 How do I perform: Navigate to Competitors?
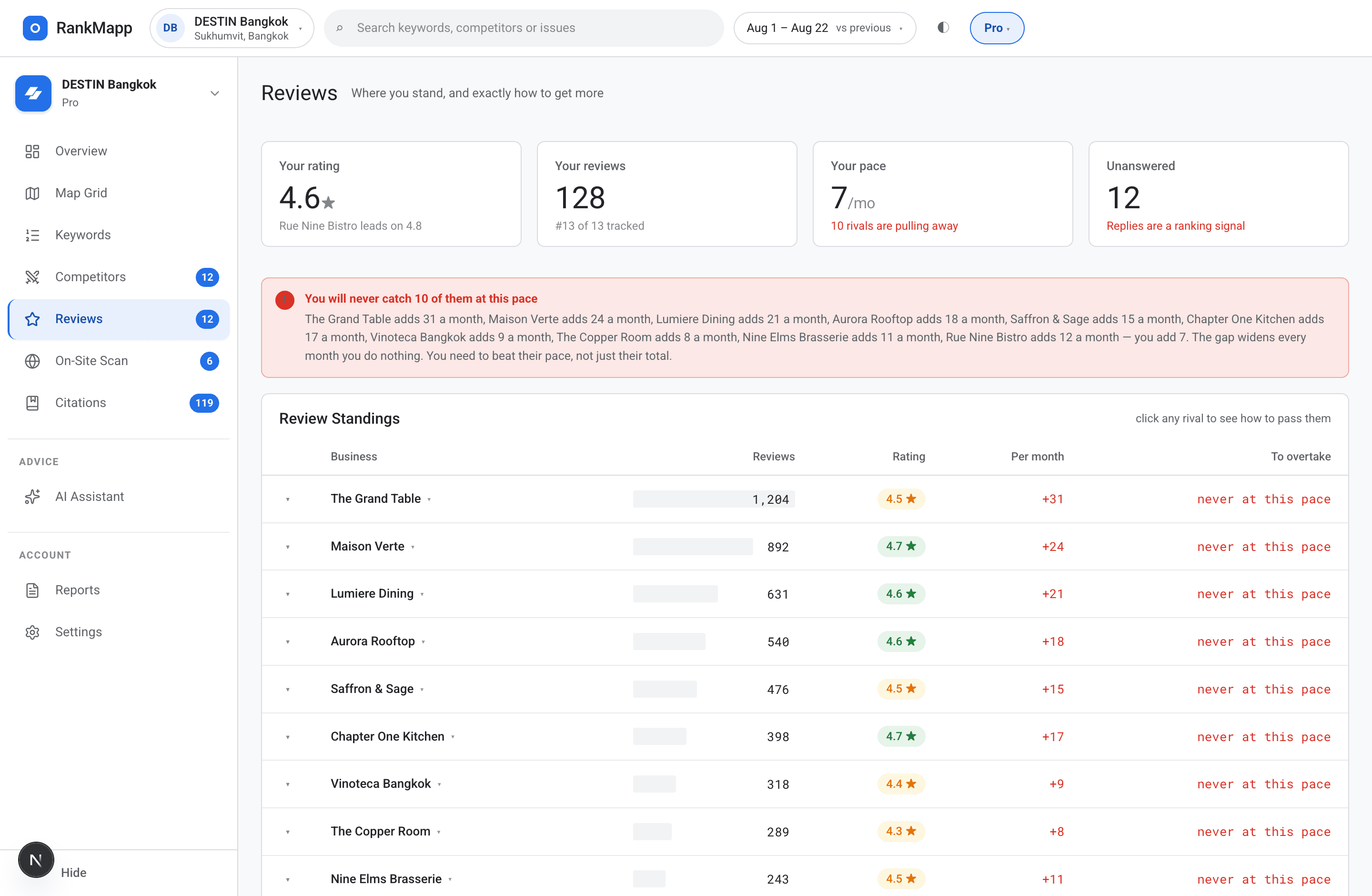[119, 277]
